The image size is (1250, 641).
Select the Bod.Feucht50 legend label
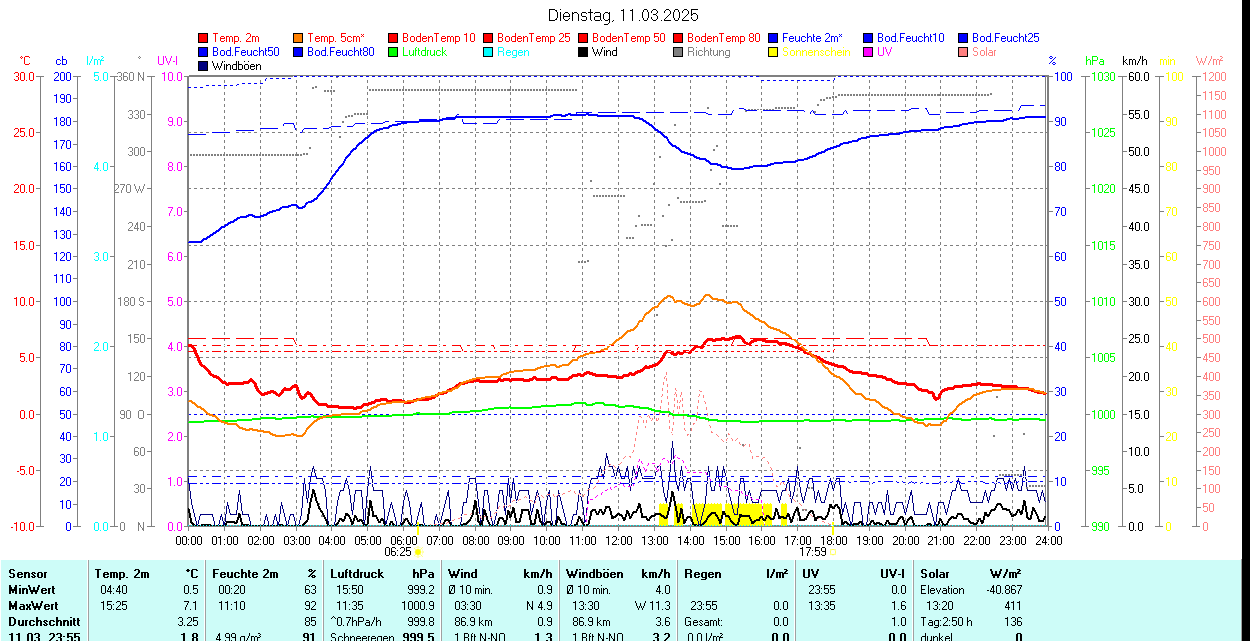click(x=246, y=52)
